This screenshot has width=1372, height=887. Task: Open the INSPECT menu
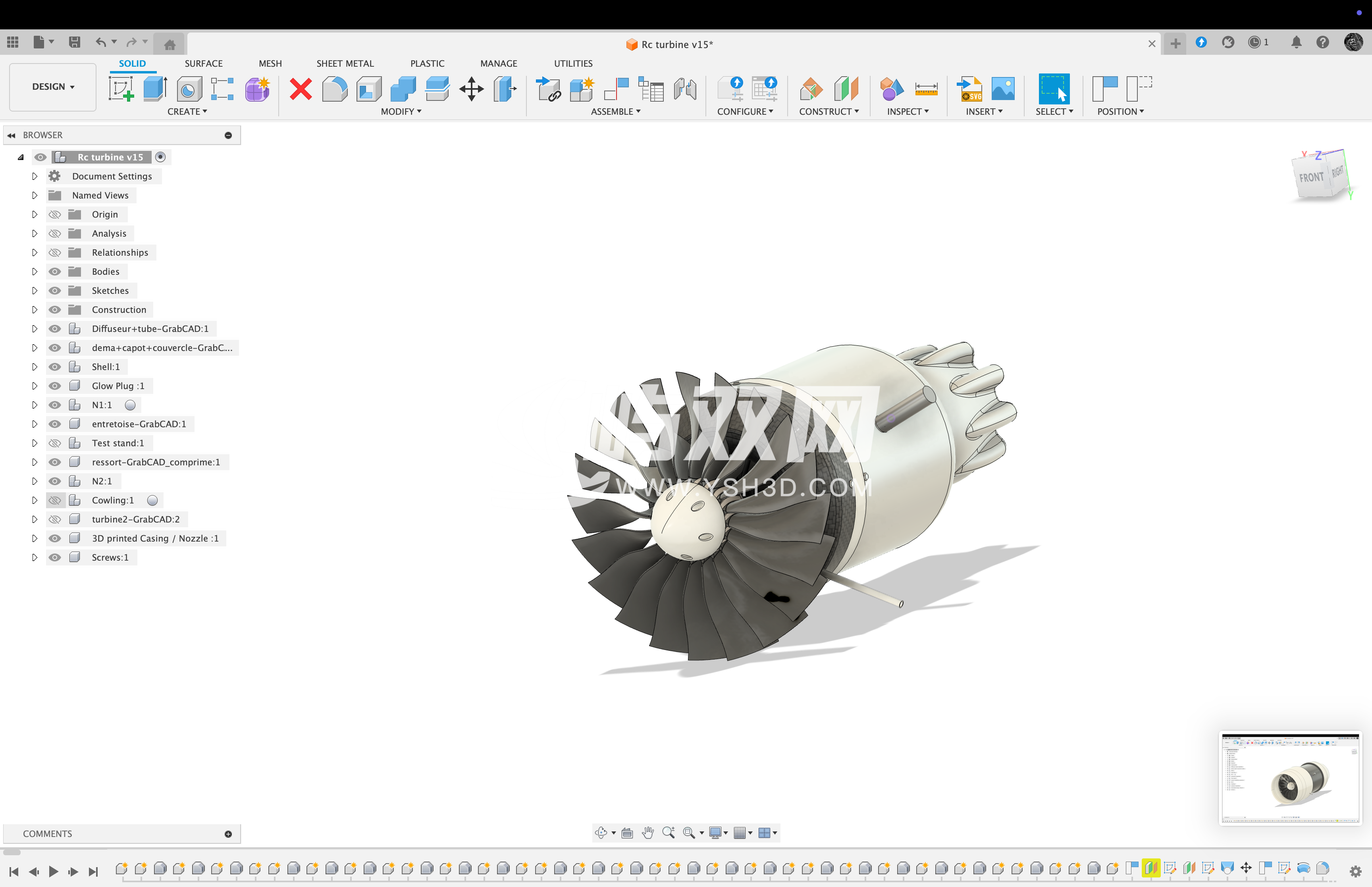coord(908,111)
